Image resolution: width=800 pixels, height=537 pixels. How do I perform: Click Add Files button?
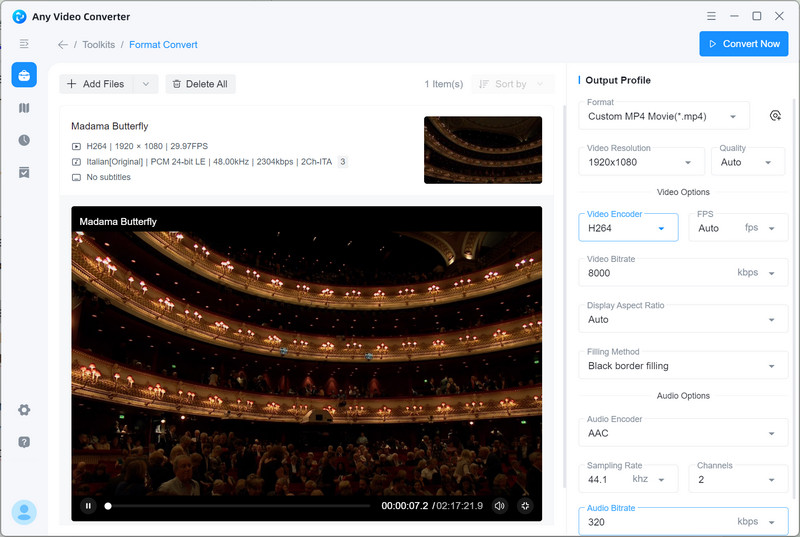click(96, 84)
